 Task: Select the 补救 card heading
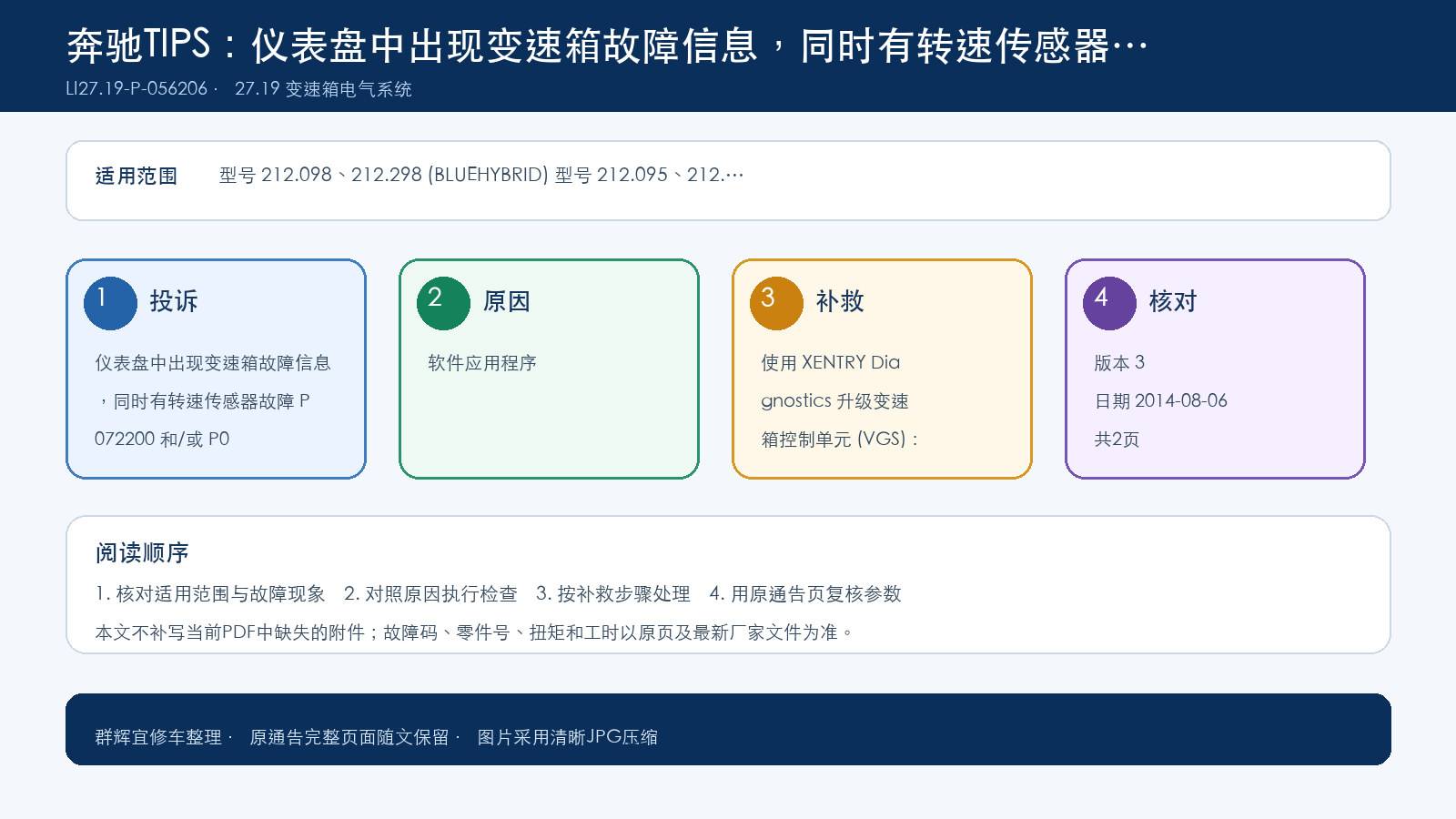840,301
